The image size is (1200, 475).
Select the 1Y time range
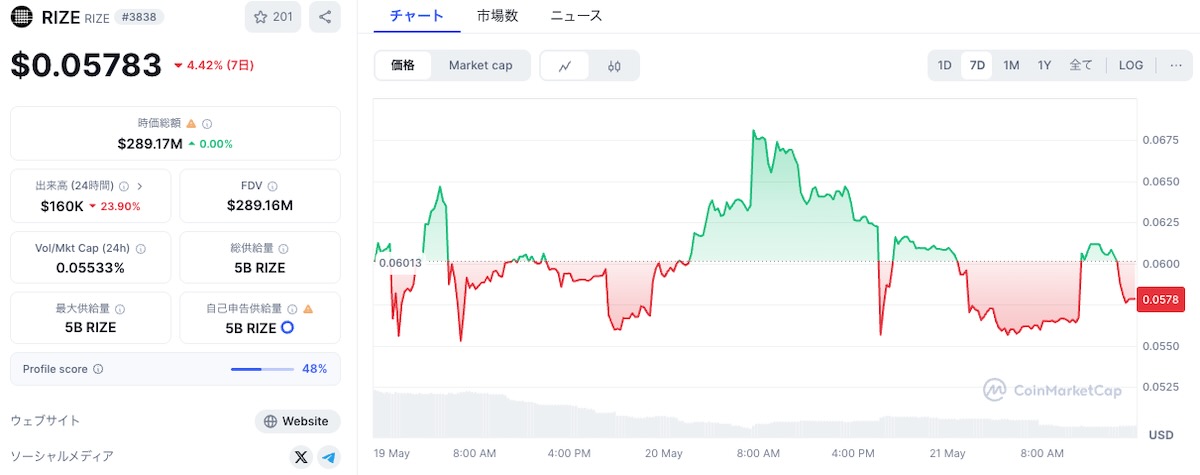coord(1044,65)
